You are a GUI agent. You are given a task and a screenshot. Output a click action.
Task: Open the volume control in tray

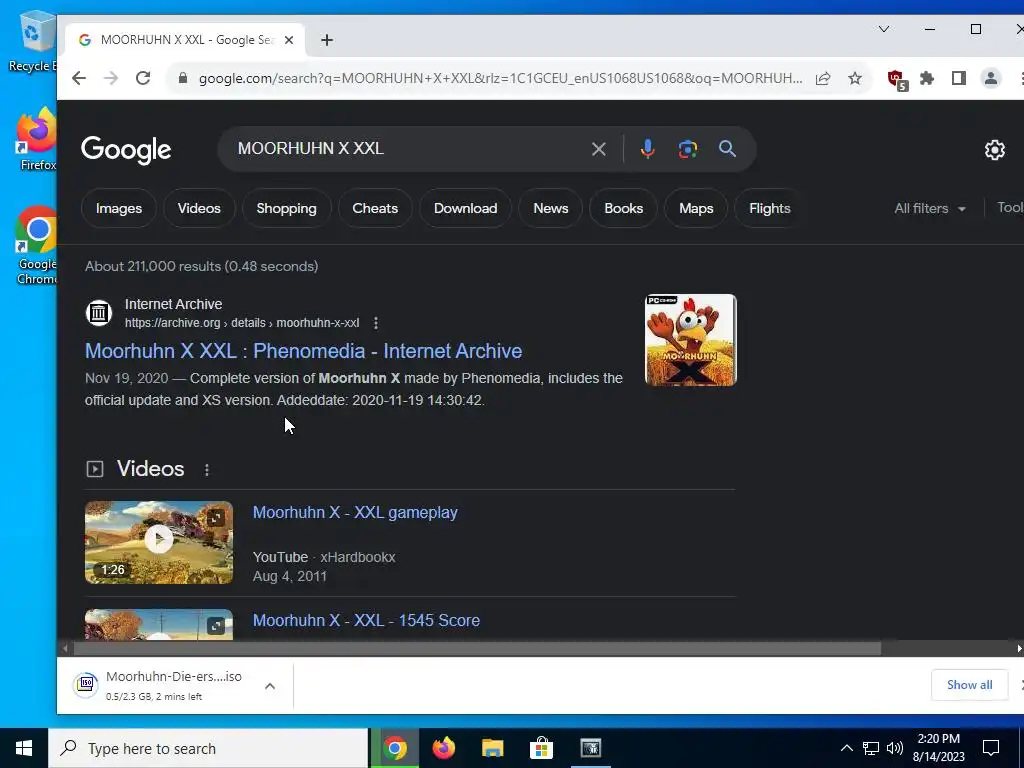pos(895,748)
